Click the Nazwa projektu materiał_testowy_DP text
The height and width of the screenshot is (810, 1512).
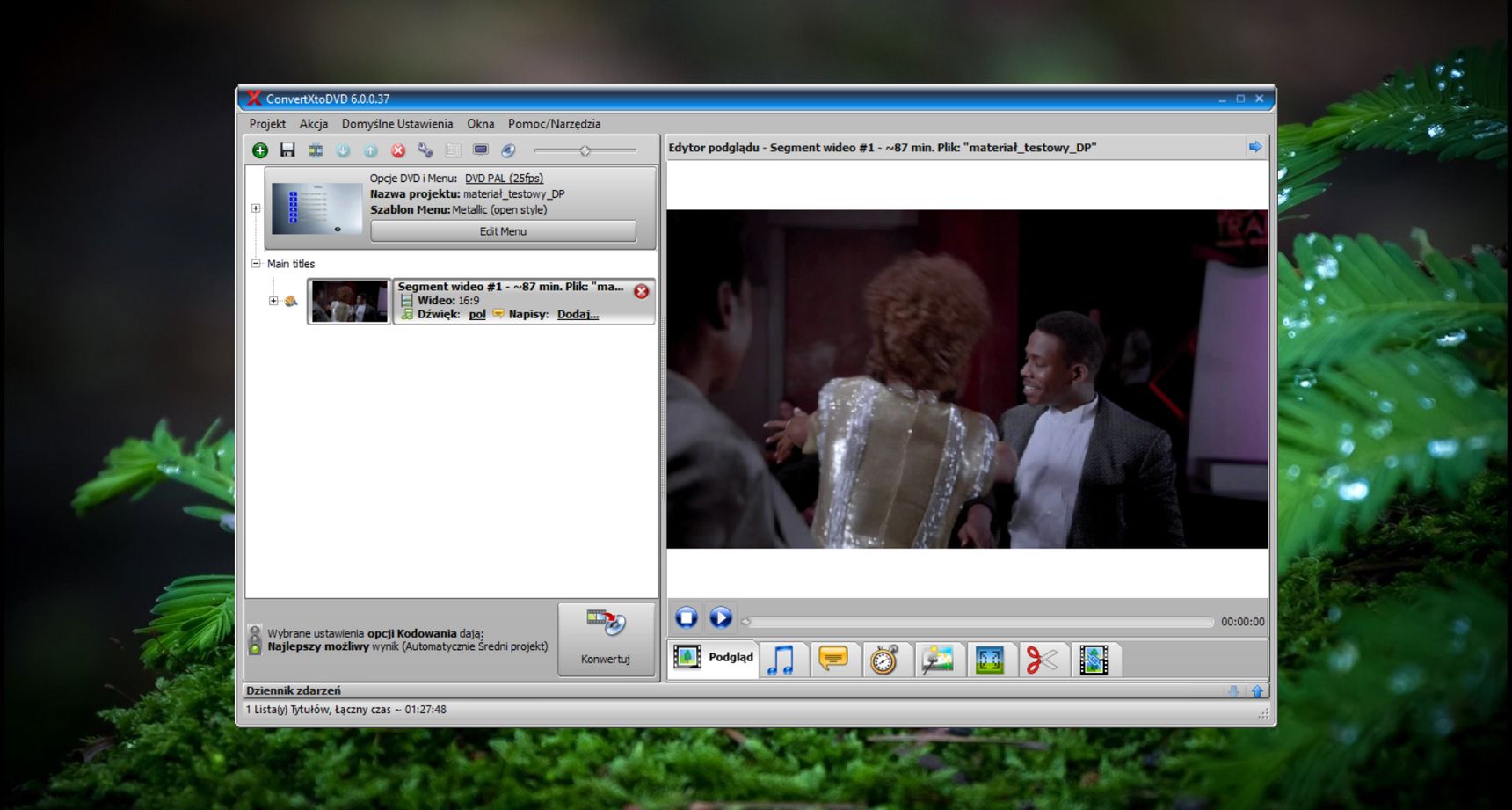[x=467, y=194]
